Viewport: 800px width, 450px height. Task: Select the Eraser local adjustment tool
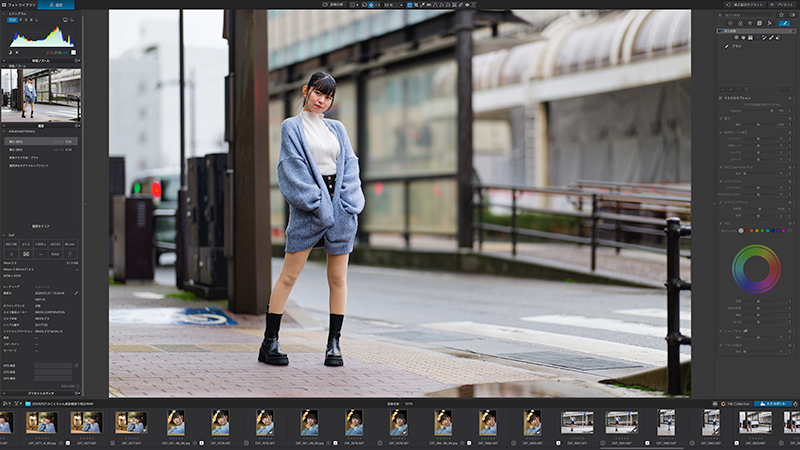[778, 38]
